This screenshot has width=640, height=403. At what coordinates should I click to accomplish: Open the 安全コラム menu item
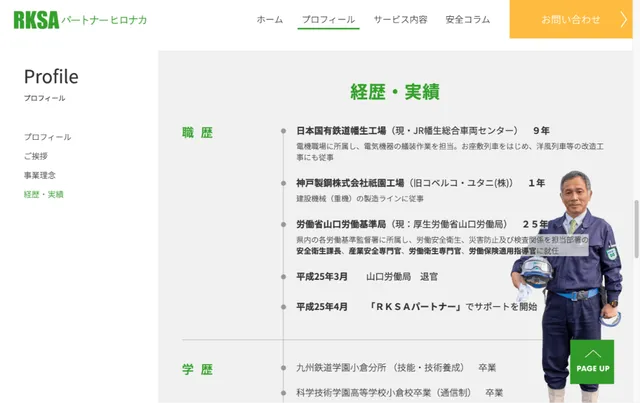[468, 19]
